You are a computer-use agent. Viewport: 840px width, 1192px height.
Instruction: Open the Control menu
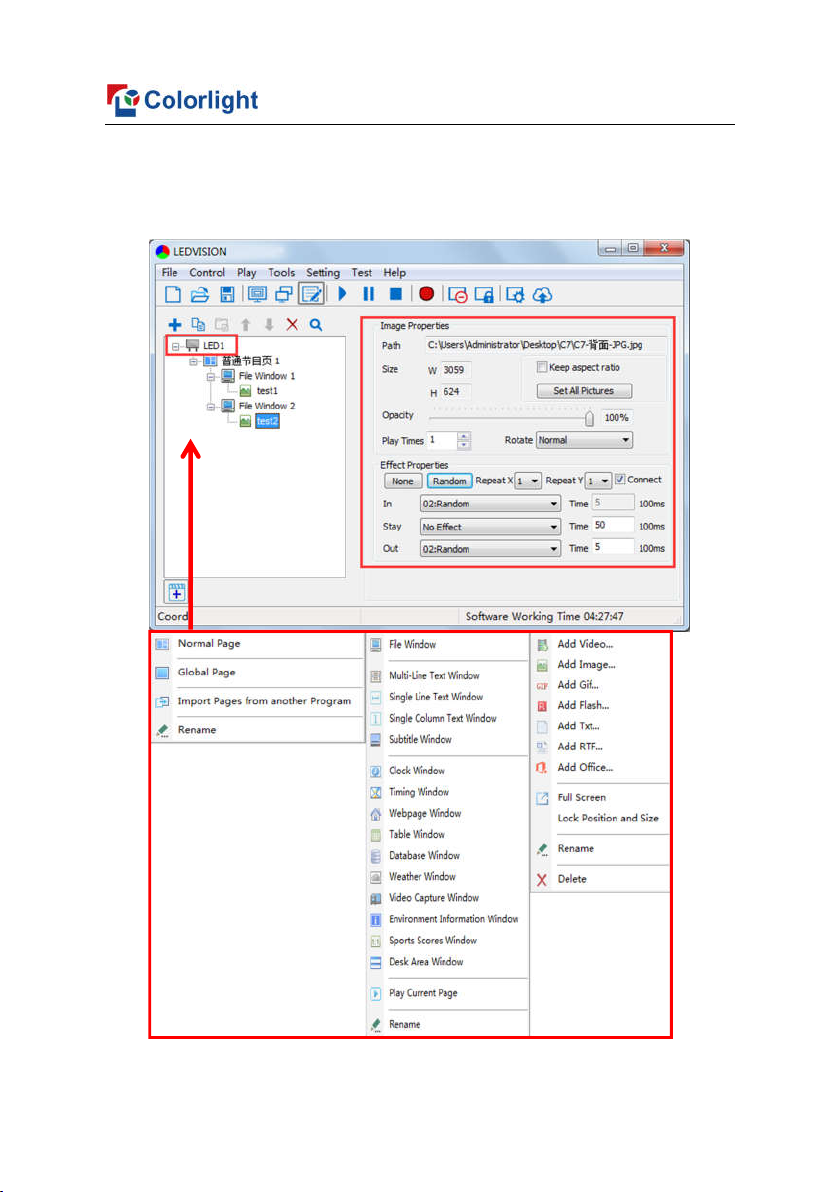pos(207,272)
